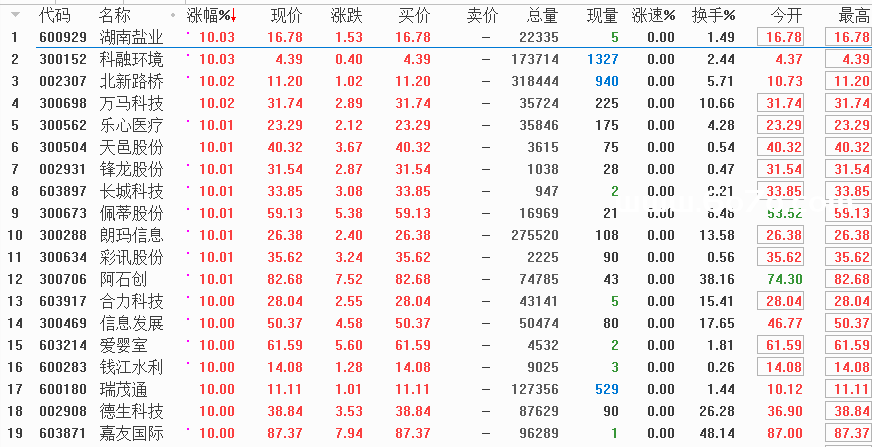
Task: Select stock 钱江水利
Action: point(131,367)
